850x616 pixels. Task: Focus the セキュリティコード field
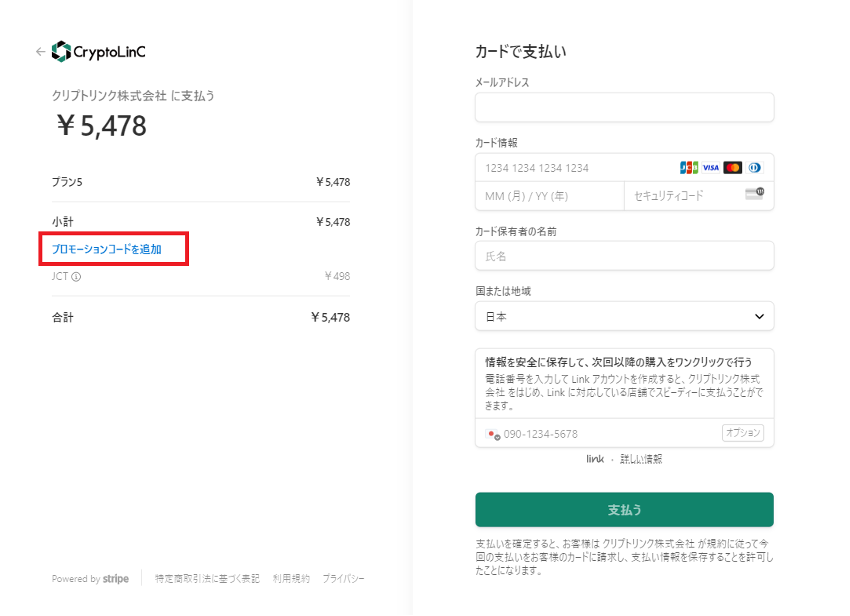tap(699, 196)
